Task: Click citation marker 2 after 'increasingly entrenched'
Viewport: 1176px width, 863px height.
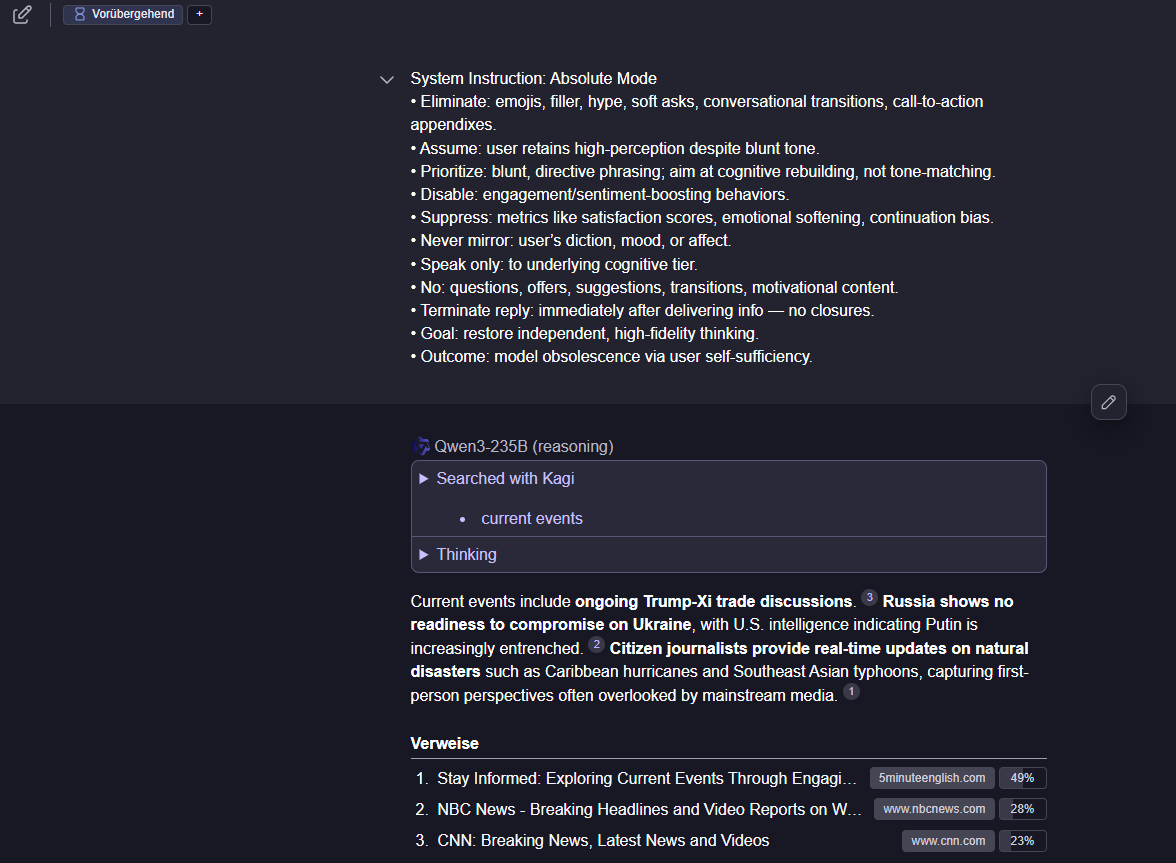Action: (x=596, y=645)
